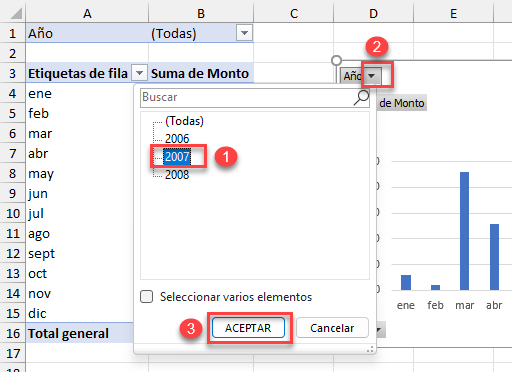Image resolution: width=512 pixels, height=372 pixels.
Task: Click the feb bar in the chart
Action: pos(435,287)
